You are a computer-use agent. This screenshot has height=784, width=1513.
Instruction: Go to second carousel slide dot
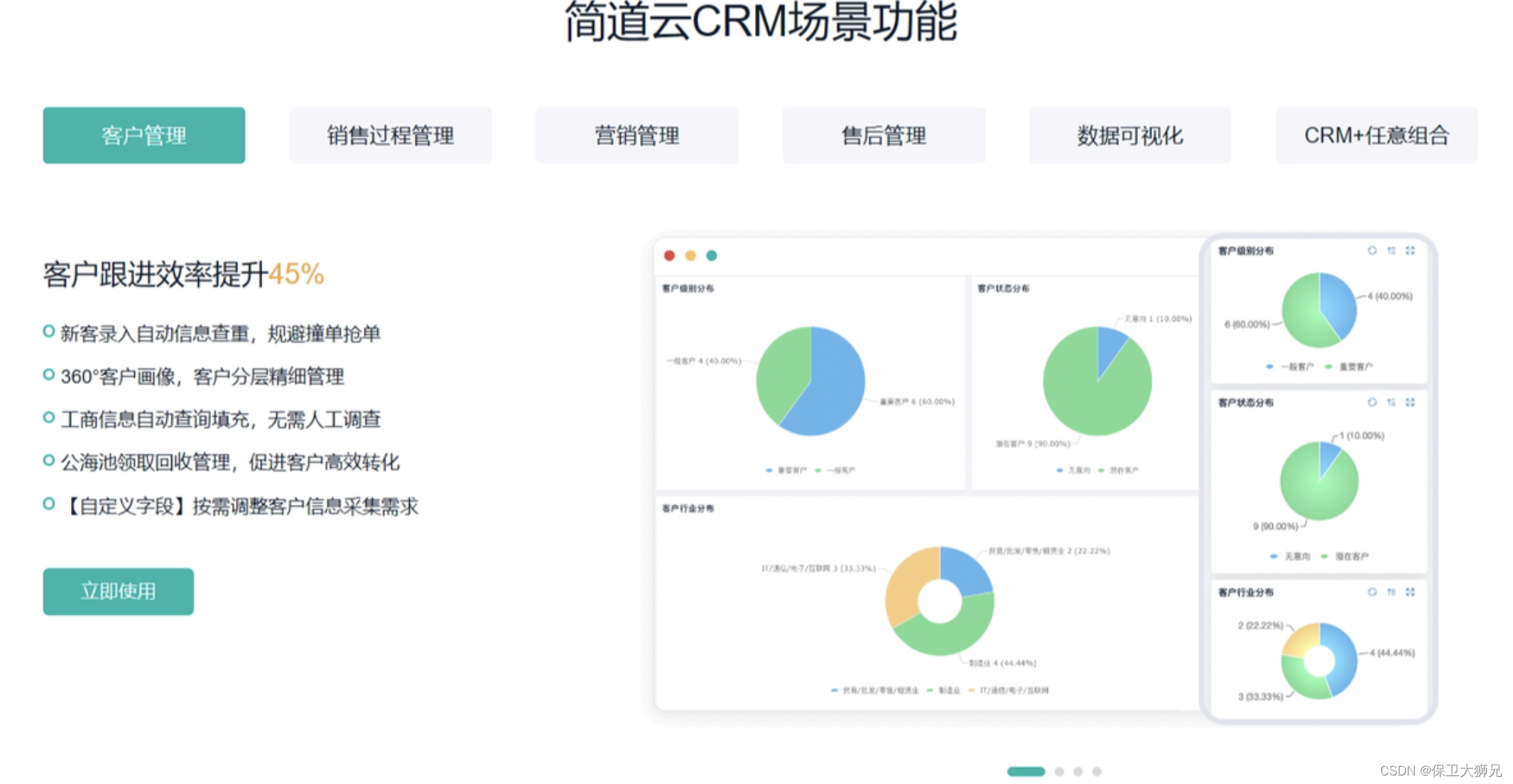coord(1059,771)
